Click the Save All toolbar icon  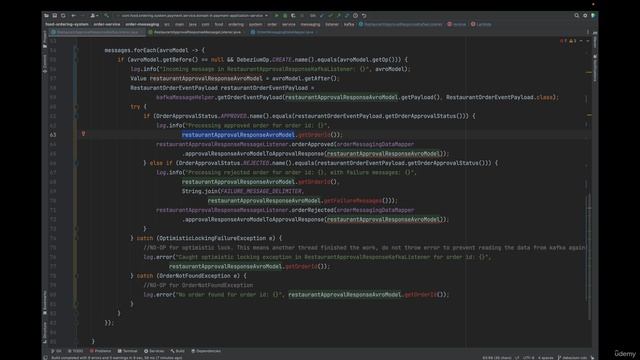pos(55,16)
